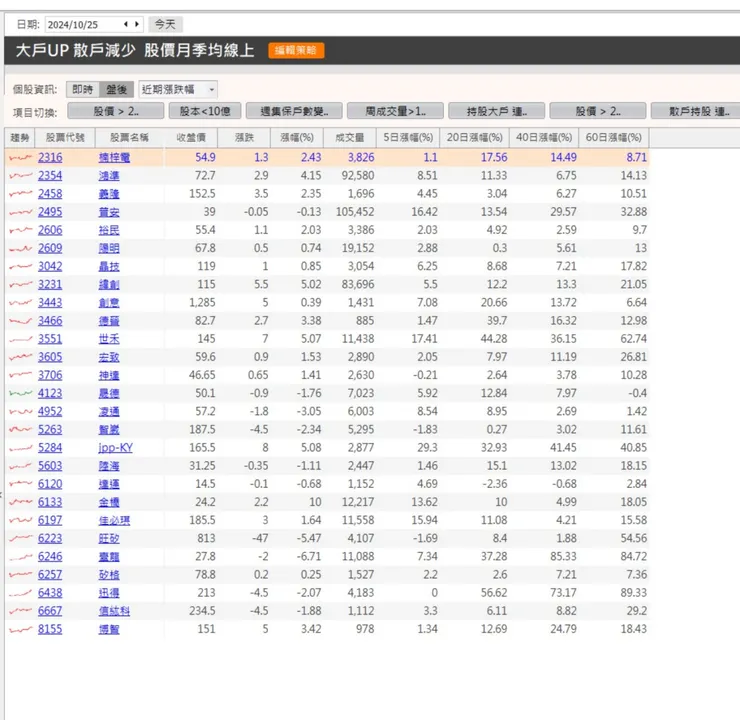Select the trend sparkline for 2609
Screen dimensions: 740x720
(x=21, y=248)
